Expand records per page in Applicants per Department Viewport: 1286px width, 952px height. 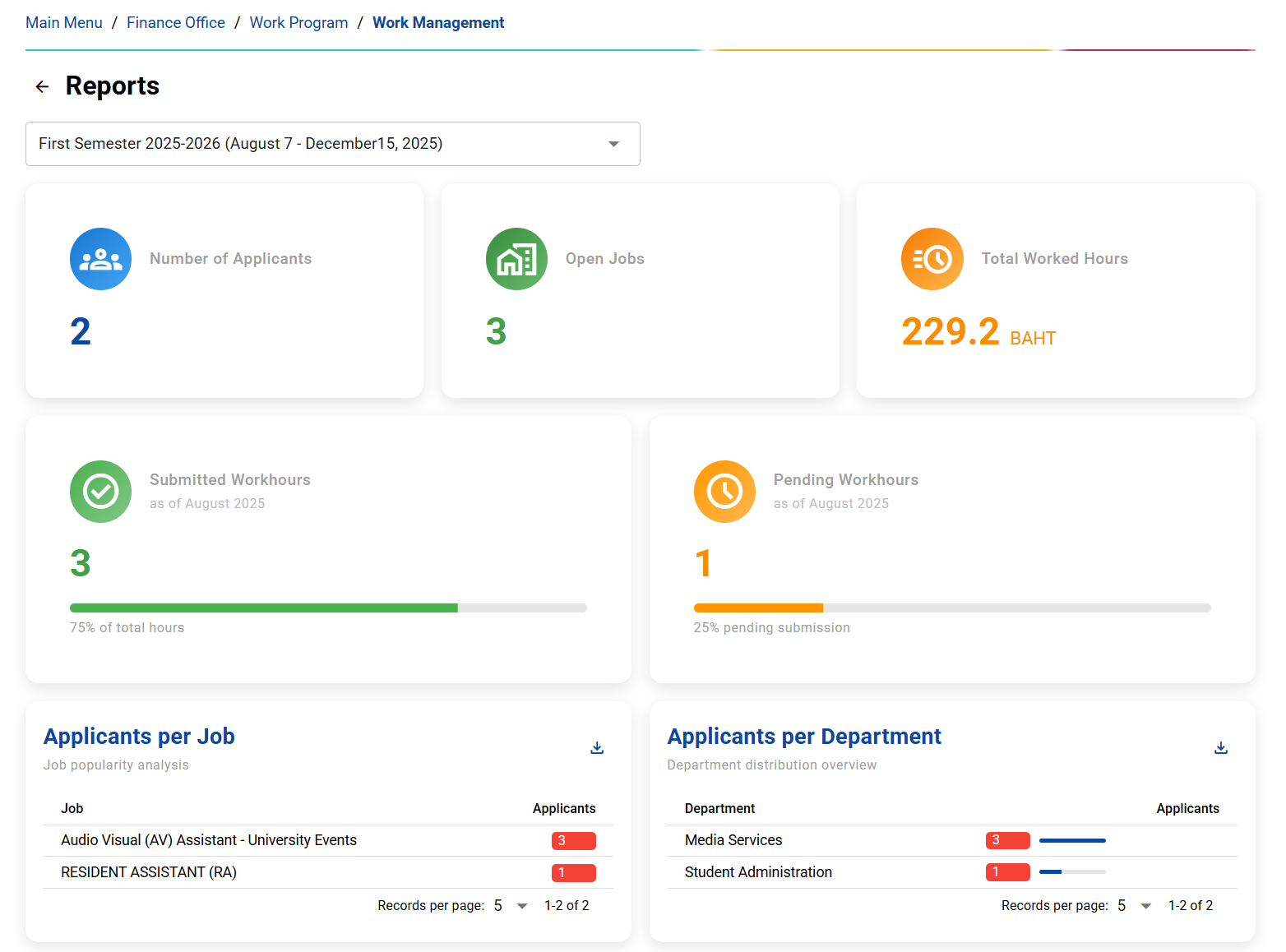coord(1134,906)
